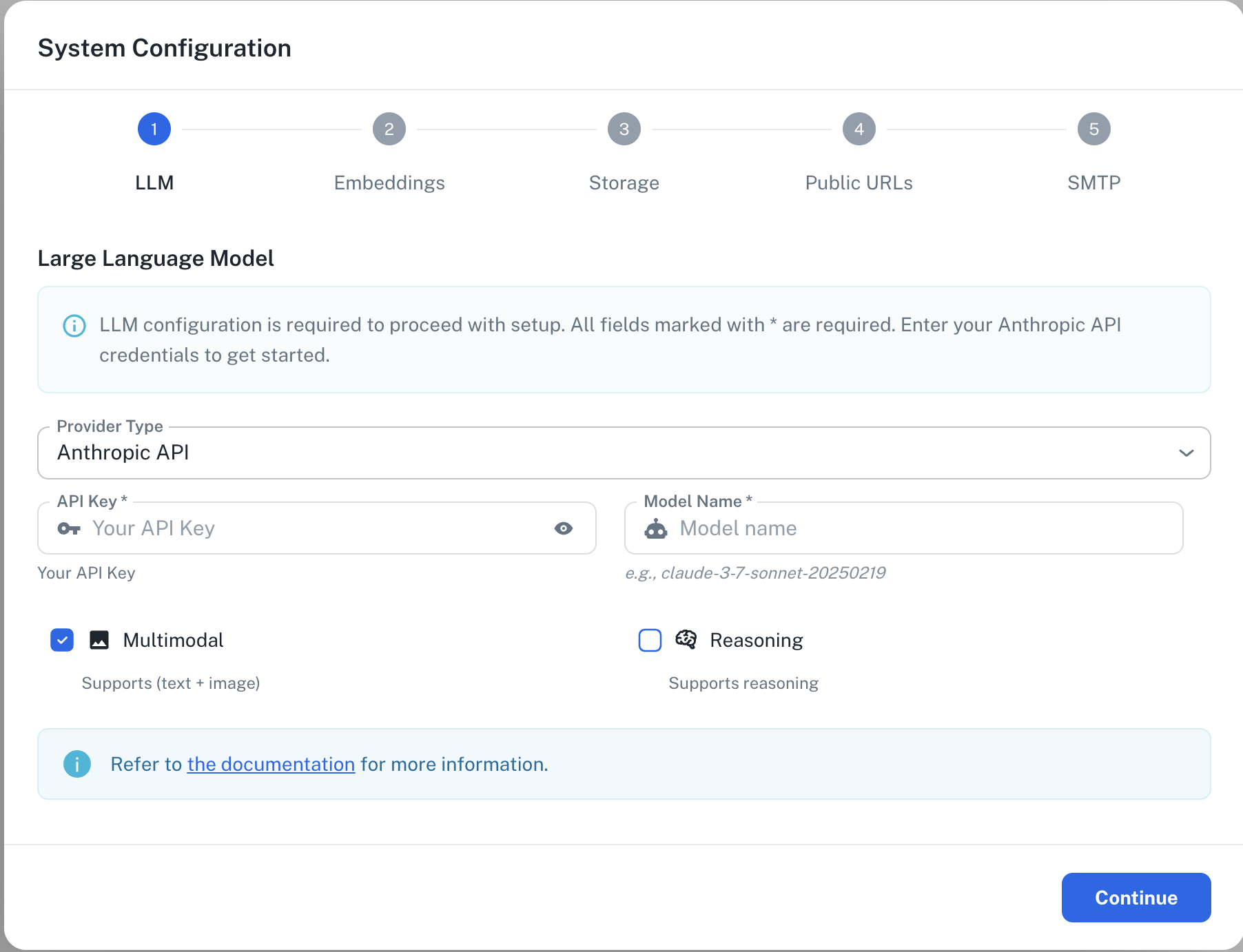Click the key icon in the API Key field
The image size is (1243, 952).
[70, 528]
